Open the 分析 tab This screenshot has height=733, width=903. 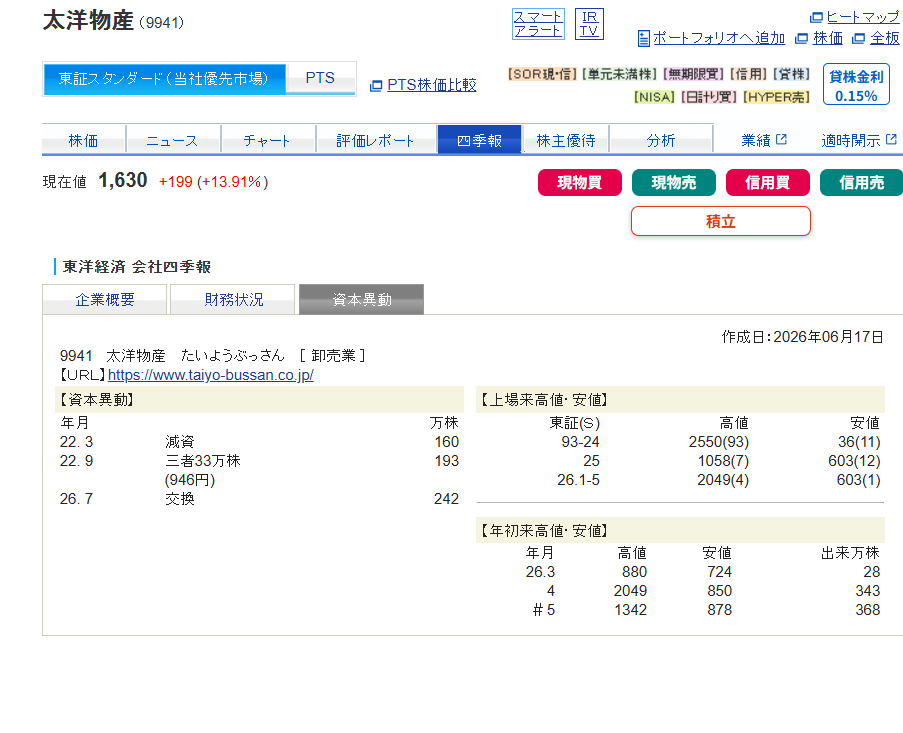661,140
